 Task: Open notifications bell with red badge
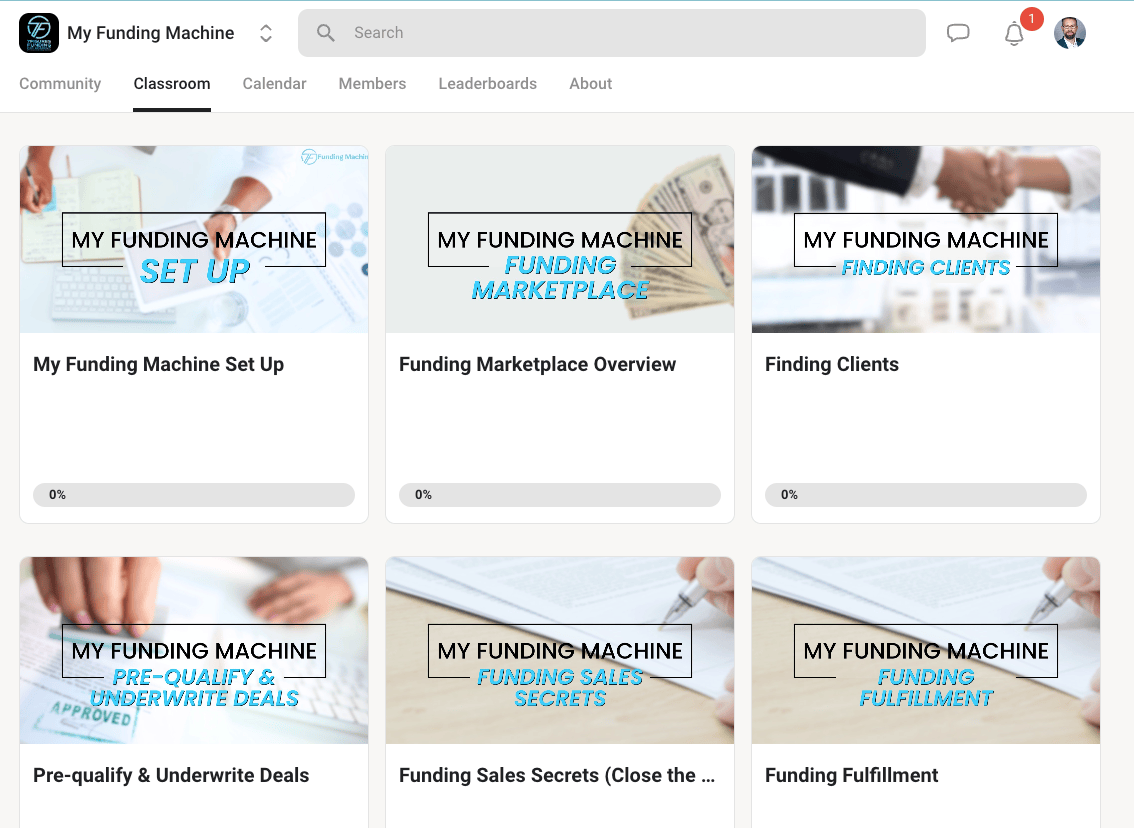click(x=1015, y=33)
